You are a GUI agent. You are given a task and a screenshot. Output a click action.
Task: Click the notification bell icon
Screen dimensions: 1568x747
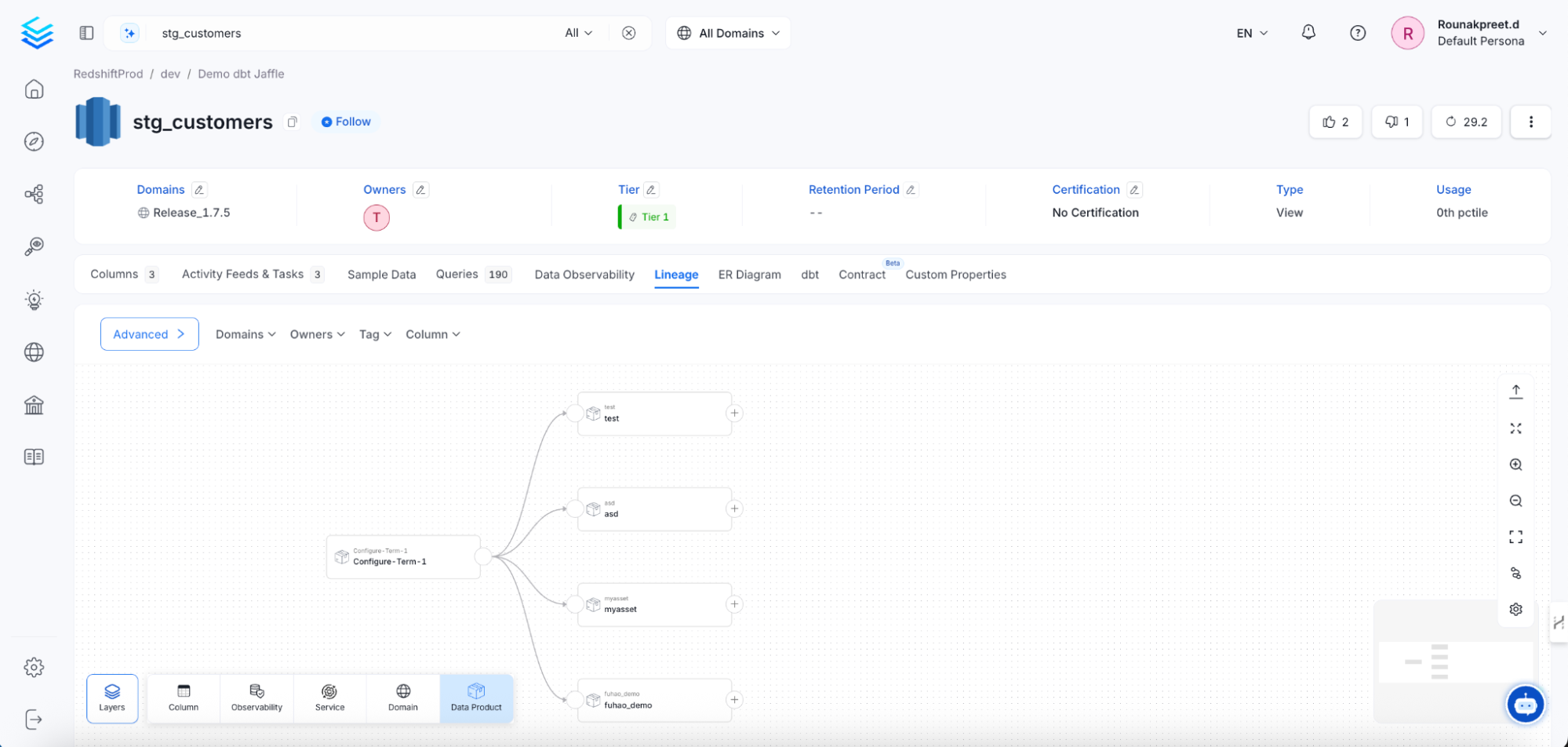click(x=1308, y=32)
